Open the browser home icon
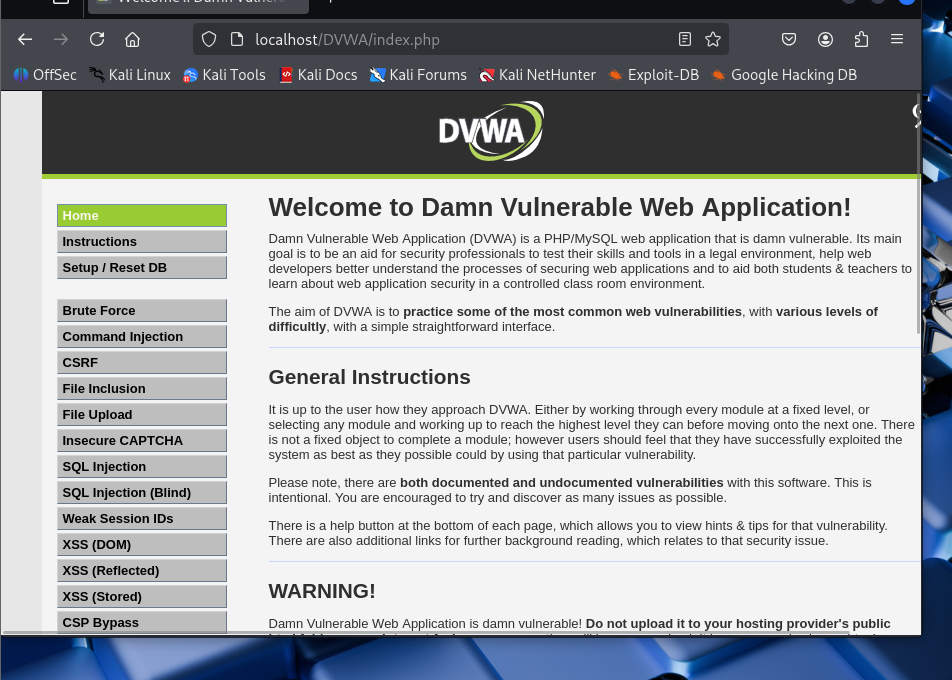The width and height of the screenshot is (952, 680). tap(132, 39)
